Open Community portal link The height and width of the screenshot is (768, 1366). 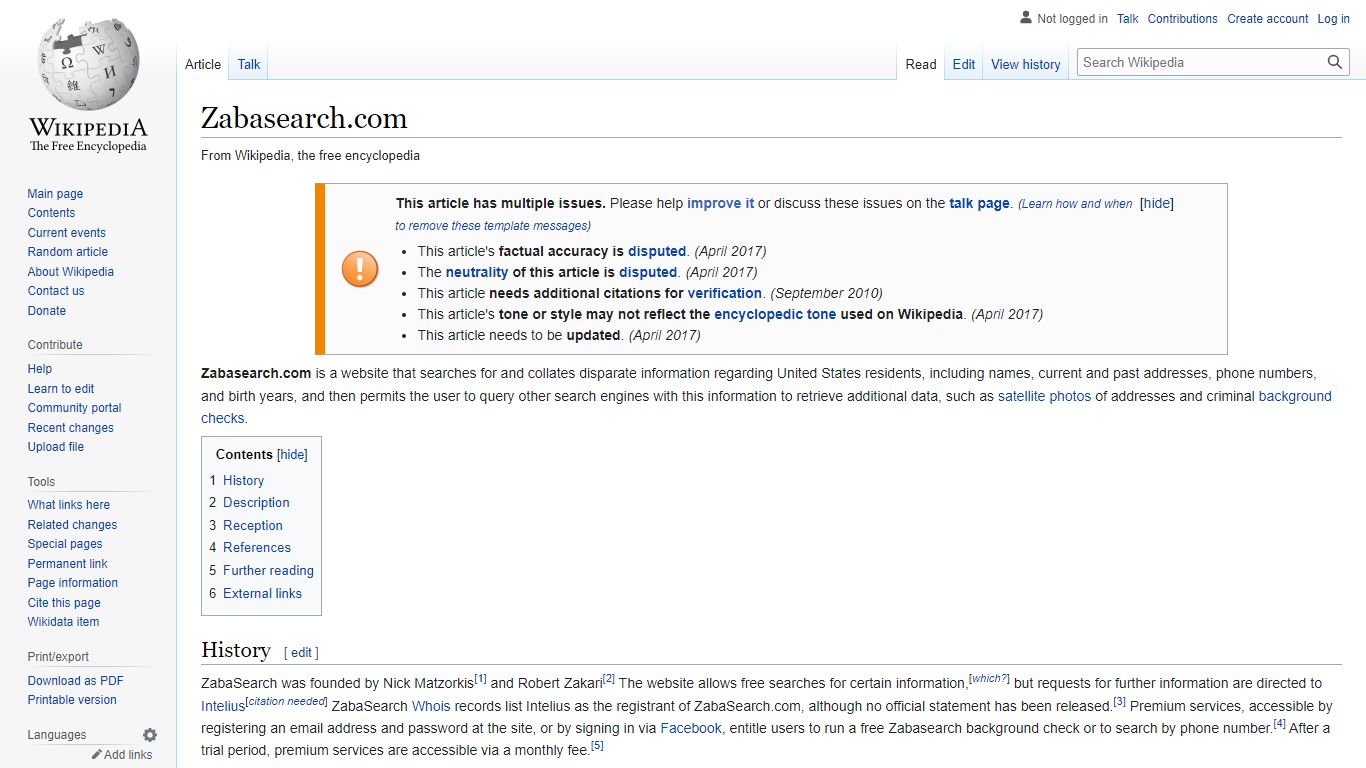[75, 408]
